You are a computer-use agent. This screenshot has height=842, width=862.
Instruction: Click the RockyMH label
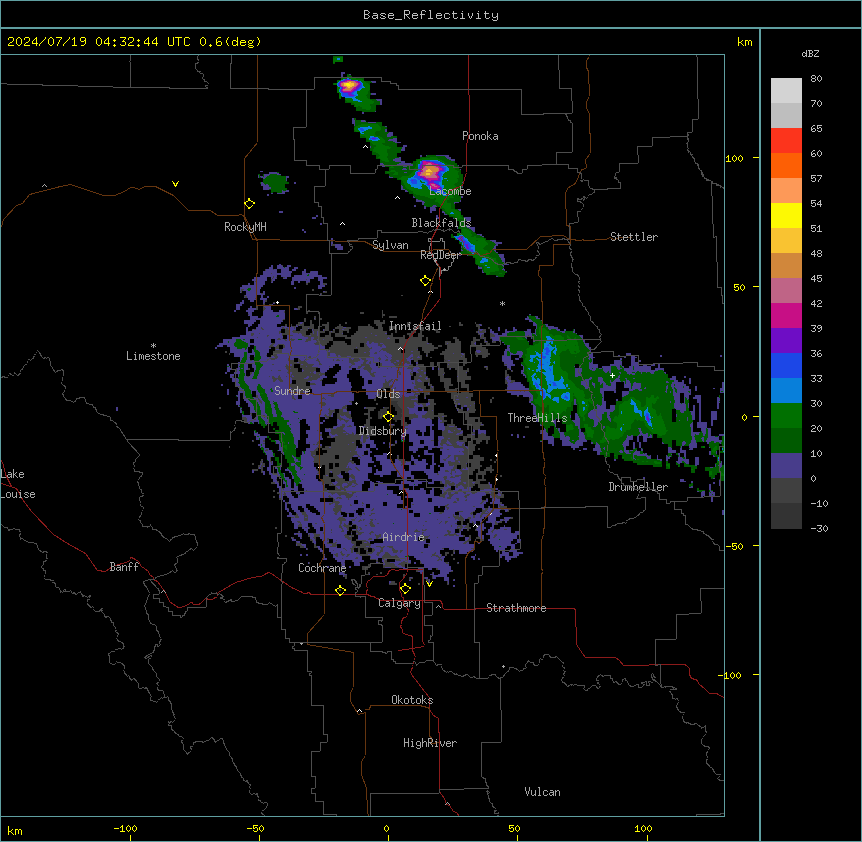tap(245, 227)
